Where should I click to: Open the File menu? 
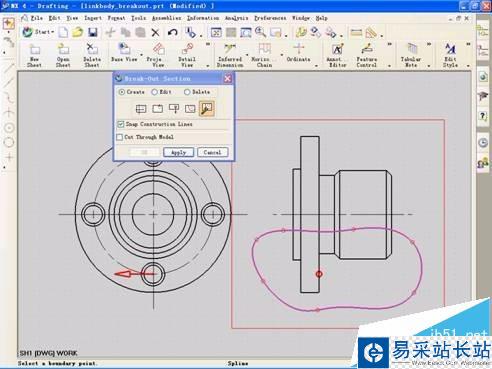36,18
